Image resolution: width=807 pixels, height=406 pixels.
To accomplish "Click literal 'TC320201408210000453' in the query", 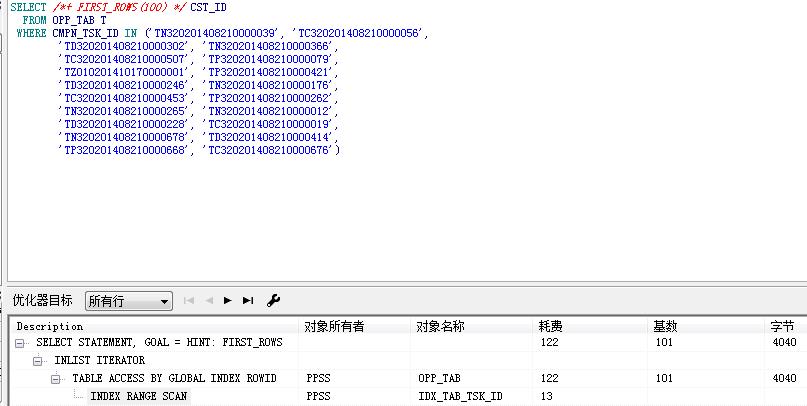I will tap(126, 98).
